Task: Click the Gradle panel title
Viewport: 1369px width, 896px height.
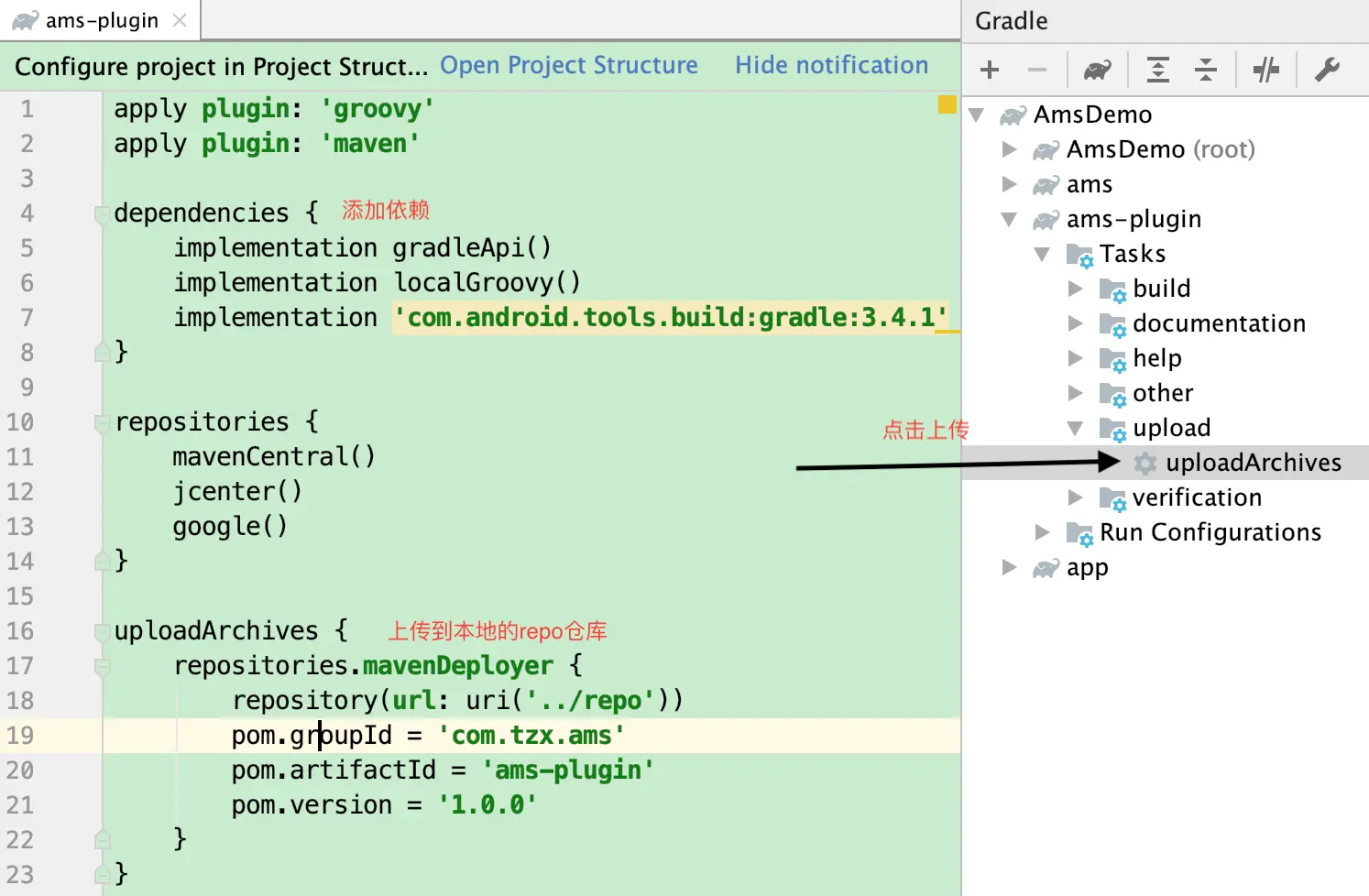Action: [x=1012, y=21]
